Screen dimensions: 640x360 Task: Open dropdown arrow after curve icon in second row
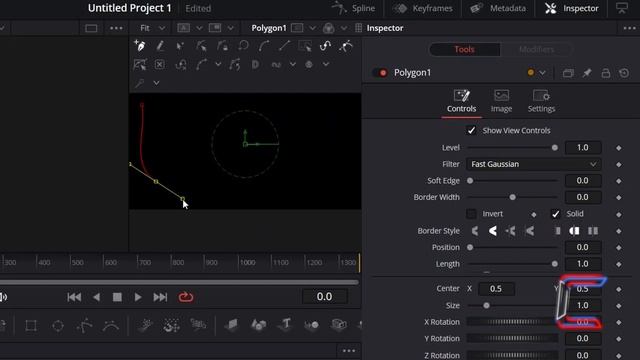218,64
